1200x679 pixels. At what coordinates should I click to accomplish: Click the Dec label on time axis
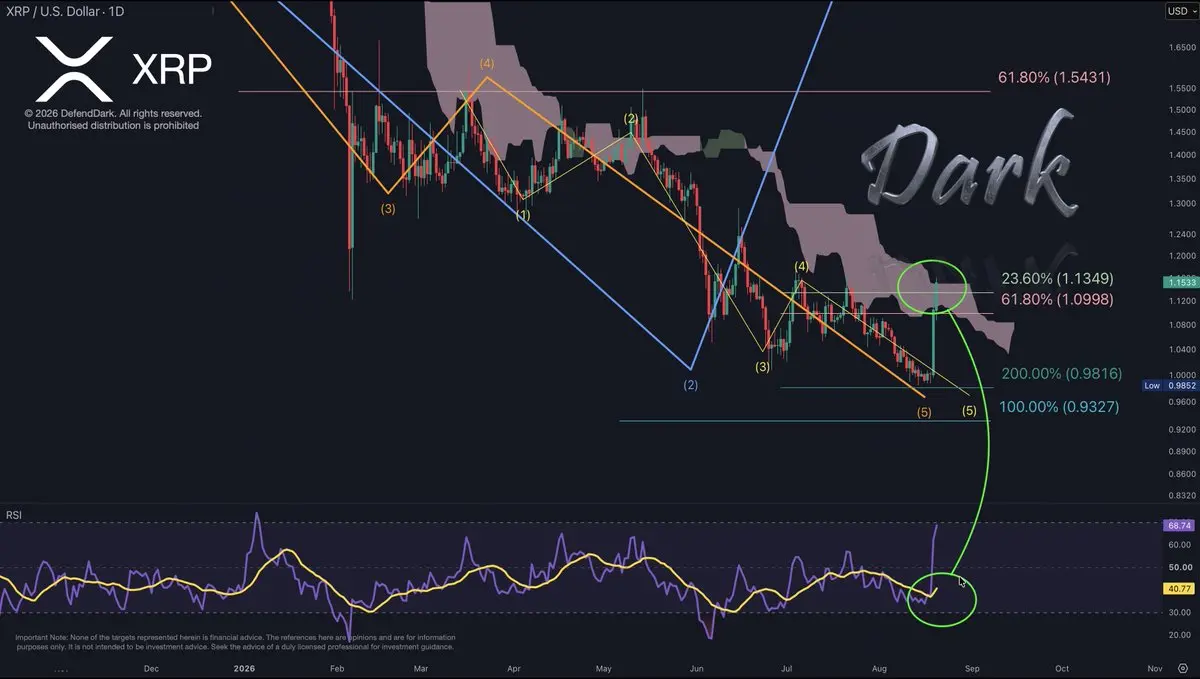click(151, 668)
